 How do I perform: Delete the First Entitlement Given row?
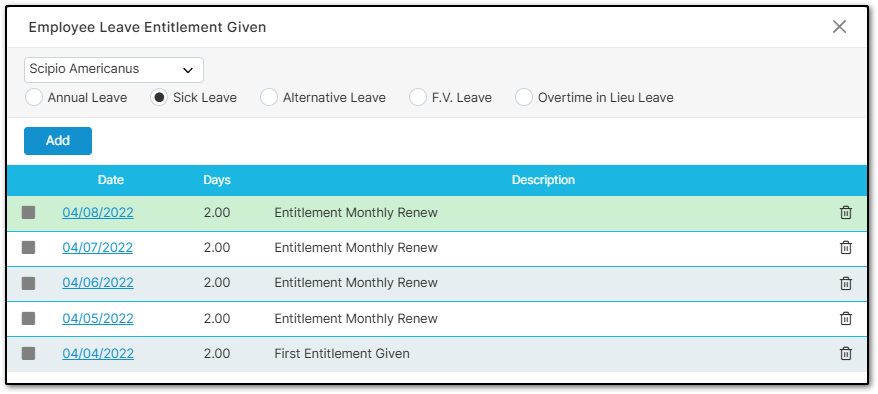click(x=846, y=354)
